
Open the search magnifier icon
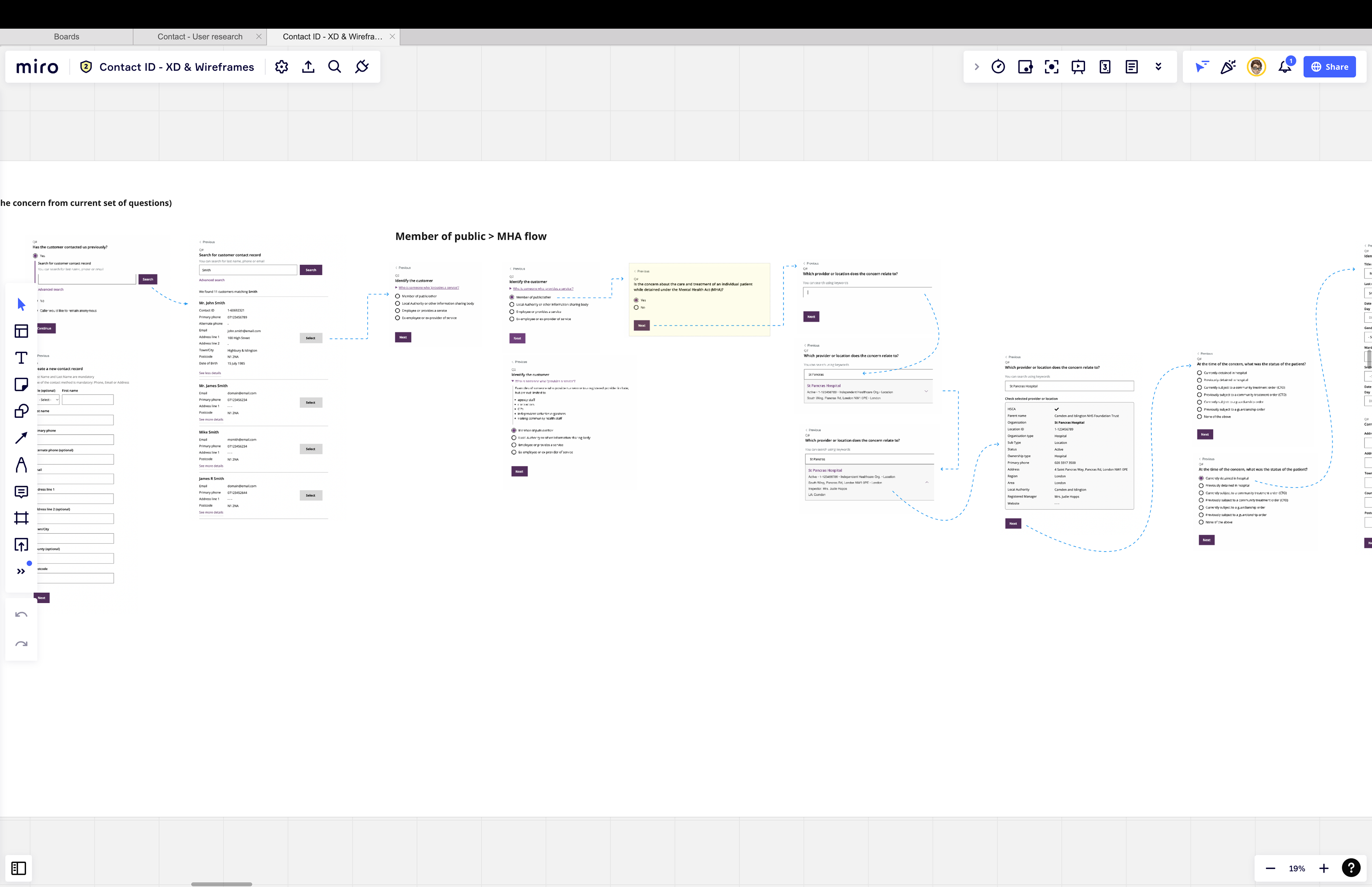coord(334,67)
